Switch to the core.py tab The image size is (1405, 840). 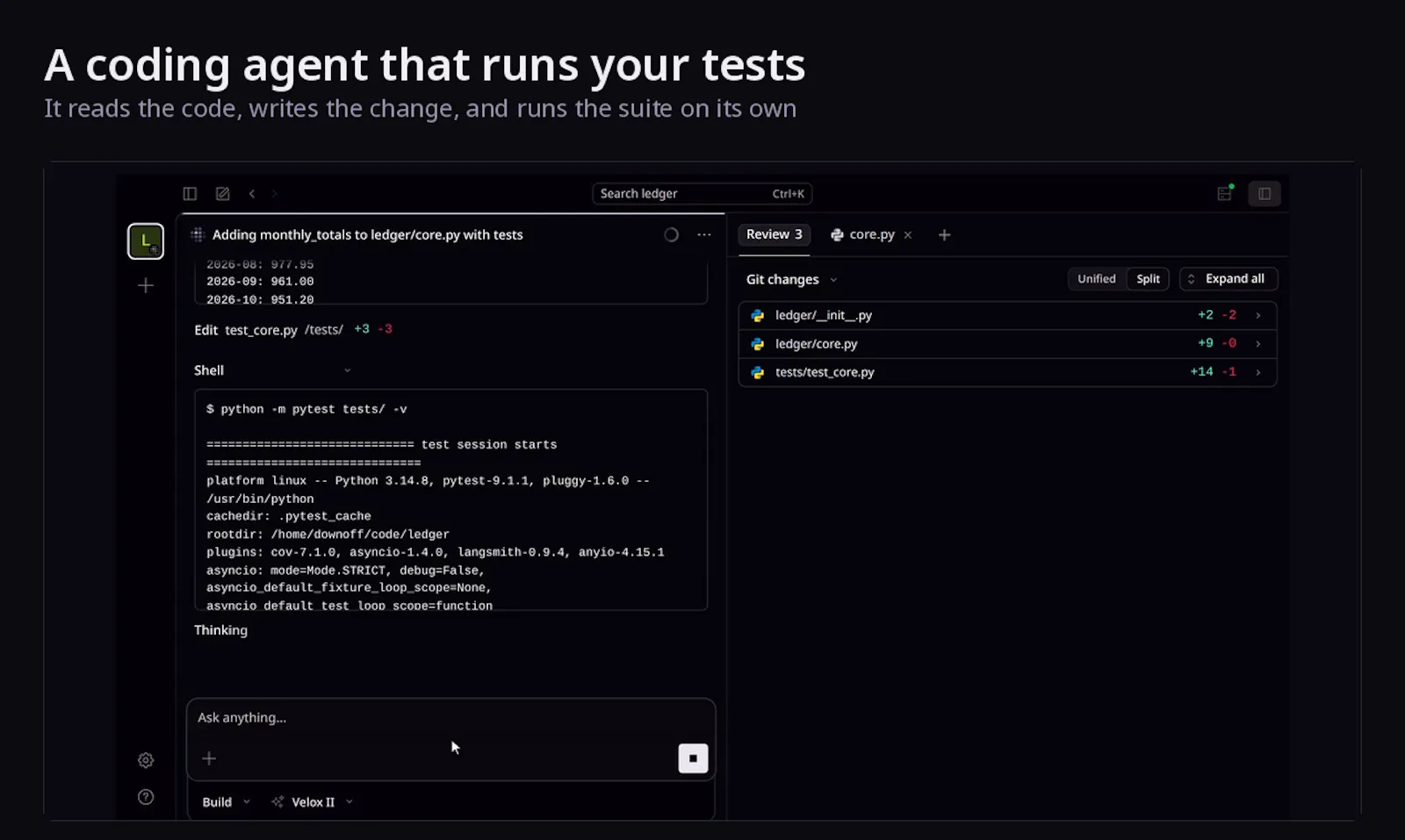[x=863, y=234]
